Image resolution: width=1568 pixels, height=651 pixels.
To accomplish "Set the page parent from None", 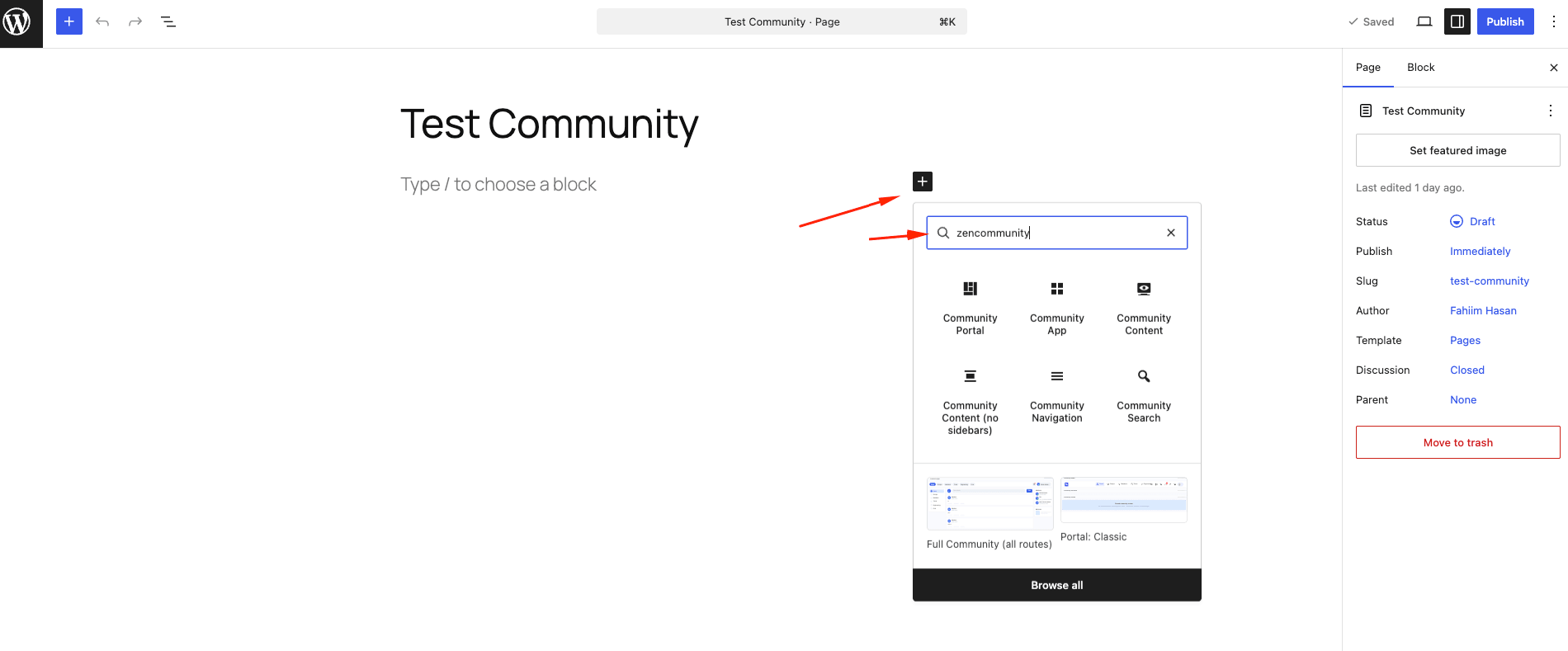I will [1463, 399].
